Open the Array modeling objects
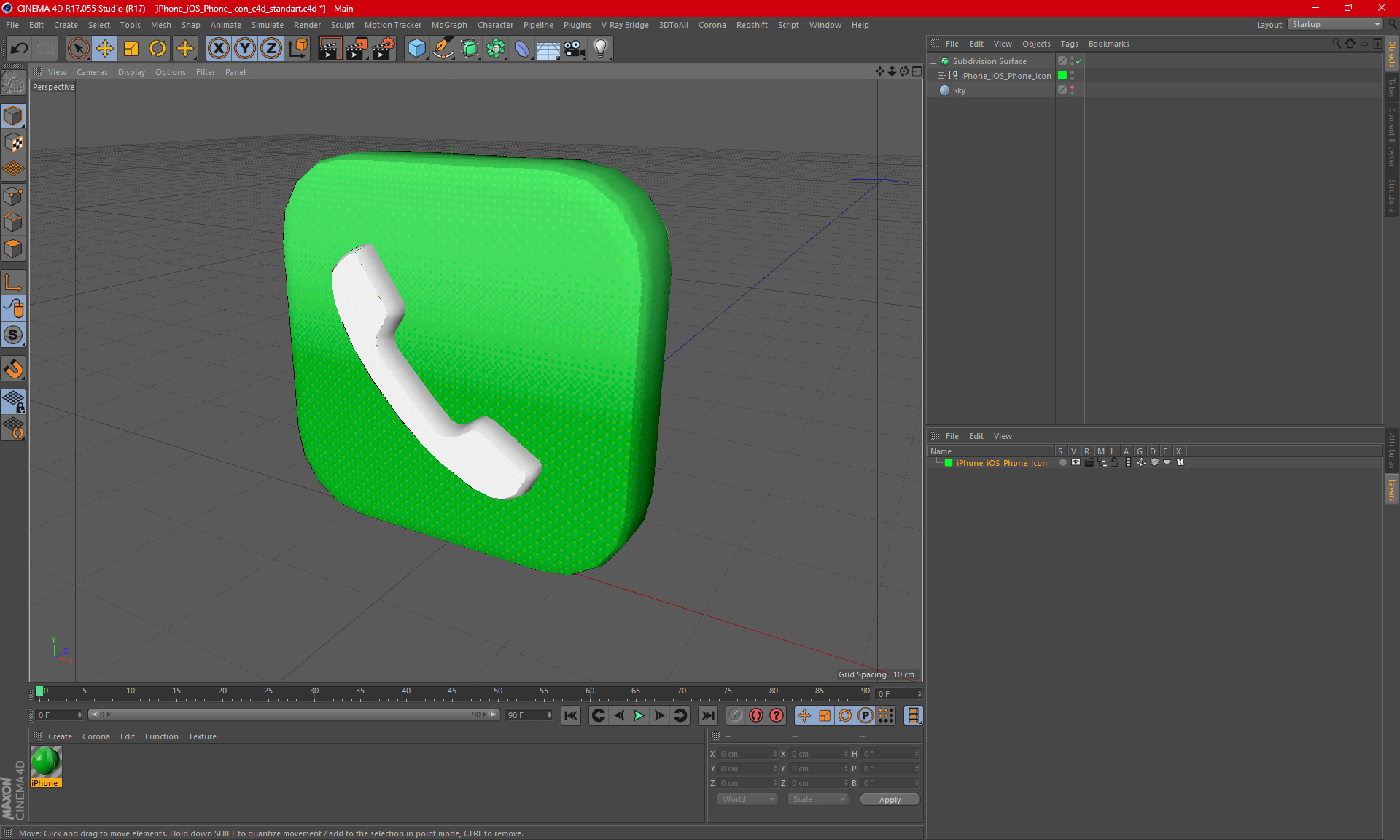1400x840 pixels. (x=496, y=49)
